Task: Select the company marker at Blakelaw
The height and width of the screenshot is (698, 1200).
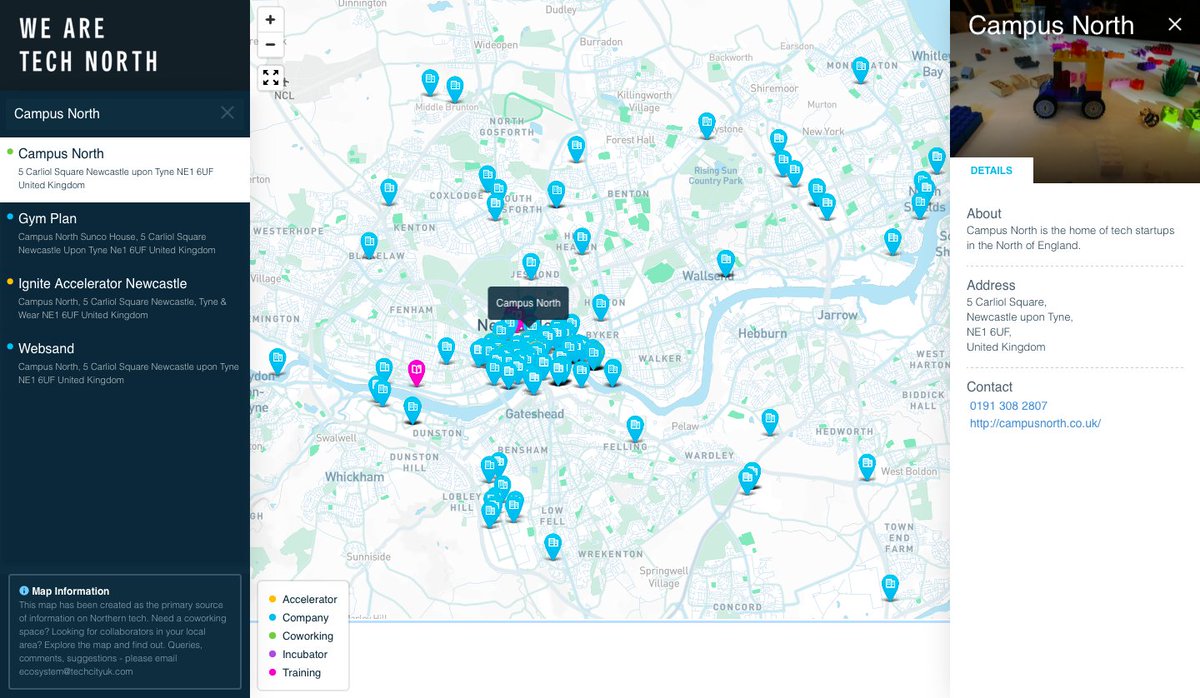Action: (369, 245)
